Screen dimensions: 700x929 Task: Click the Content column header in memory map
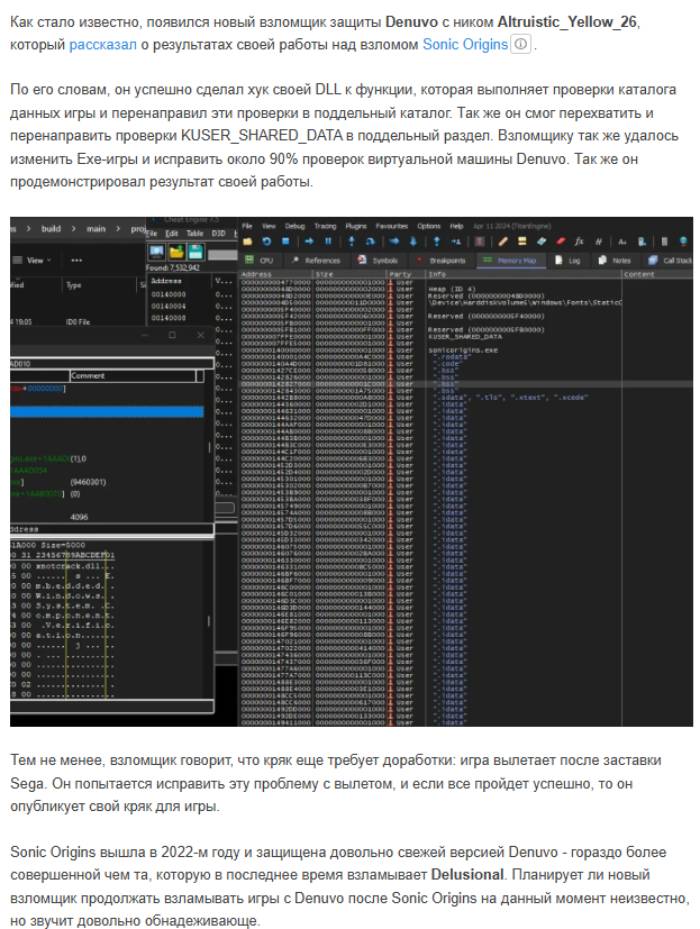[x=657, y=274]
